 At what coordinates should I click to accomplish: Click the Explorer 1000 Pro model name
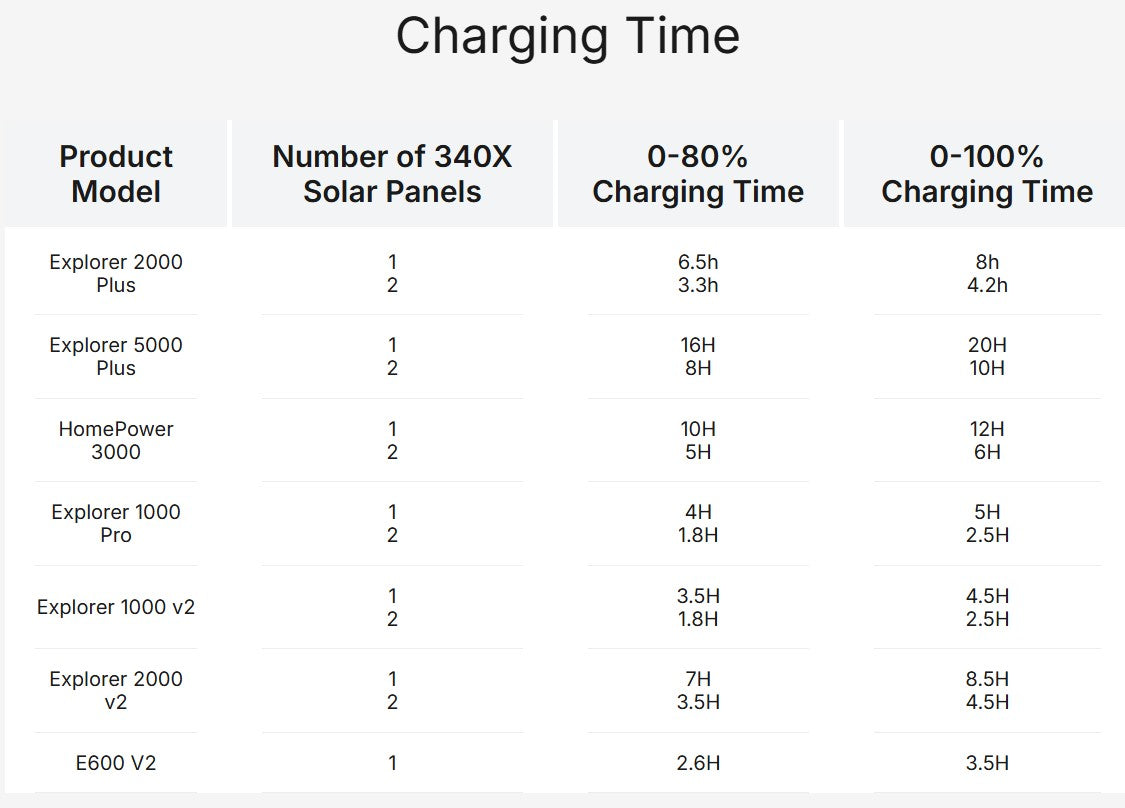116,524
